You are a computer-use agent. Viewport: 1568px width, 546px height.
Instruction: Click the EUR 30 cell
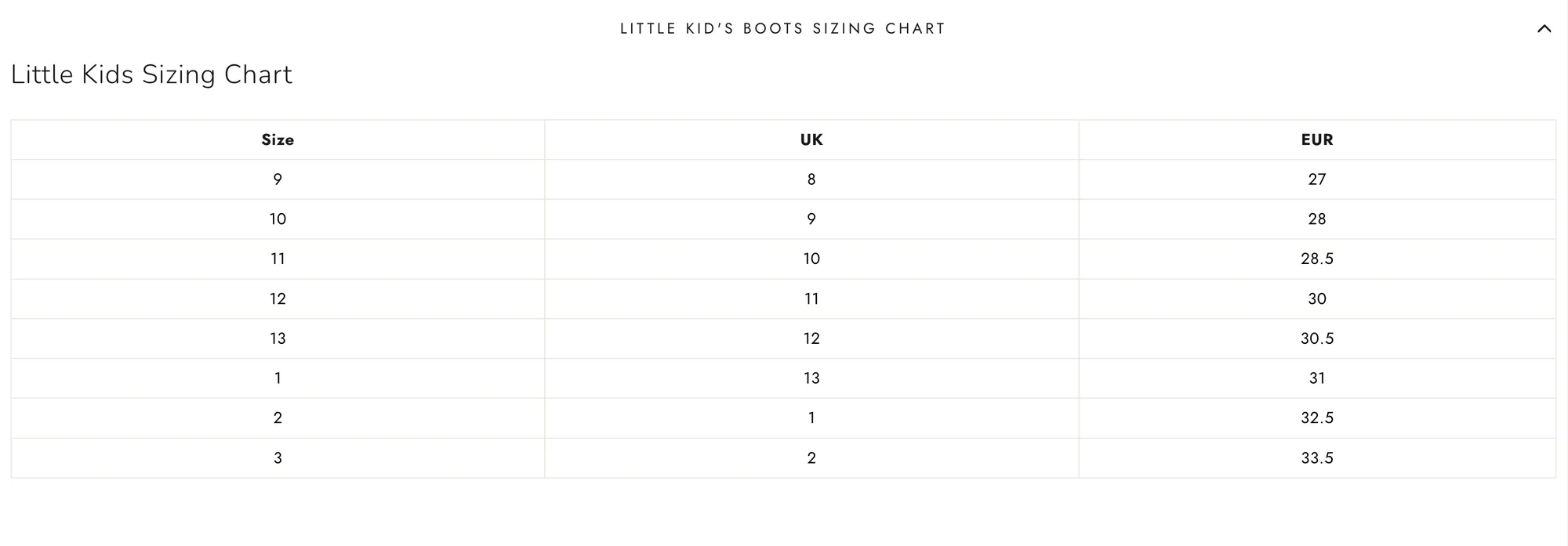[1317, 299]
